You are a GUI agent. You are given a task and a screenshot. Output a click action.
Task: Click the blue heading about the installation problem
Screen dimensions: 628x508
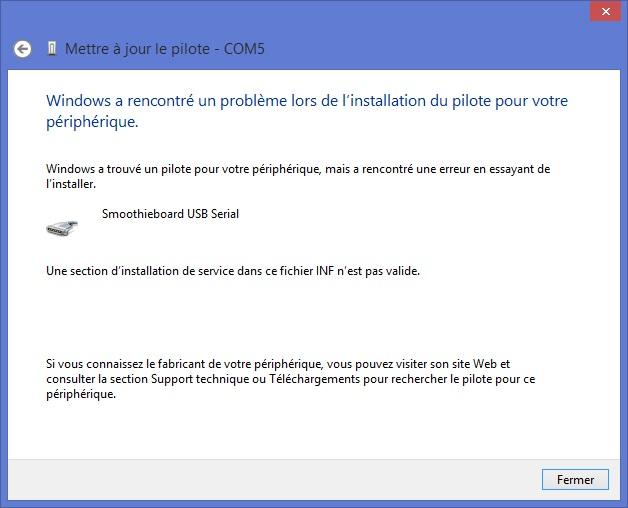(307, 111)
